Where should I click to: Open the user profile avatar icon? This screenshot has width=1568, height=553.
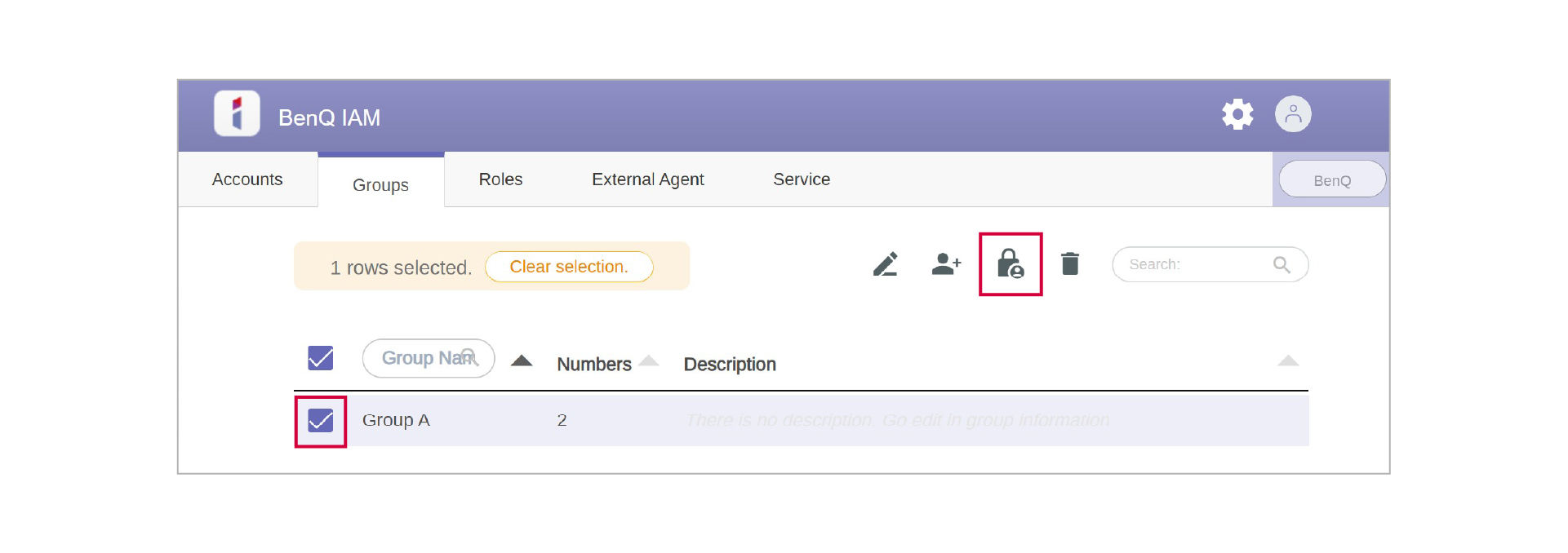(x=1293, y=114)
